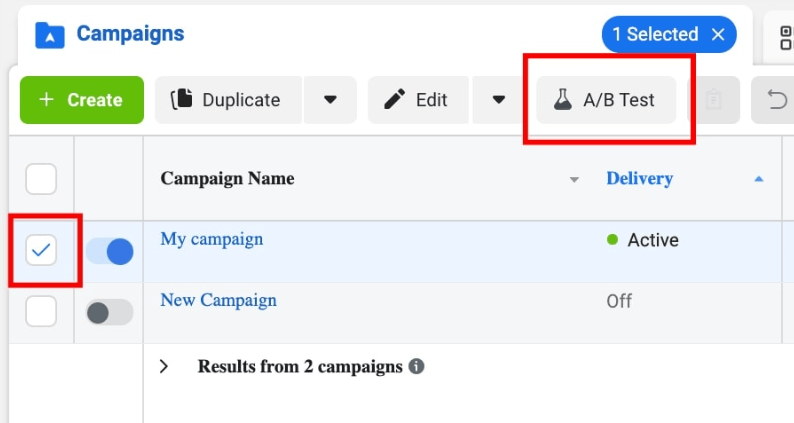Click the green Create button
Screen dimensions: 794x423
point(82,100)
